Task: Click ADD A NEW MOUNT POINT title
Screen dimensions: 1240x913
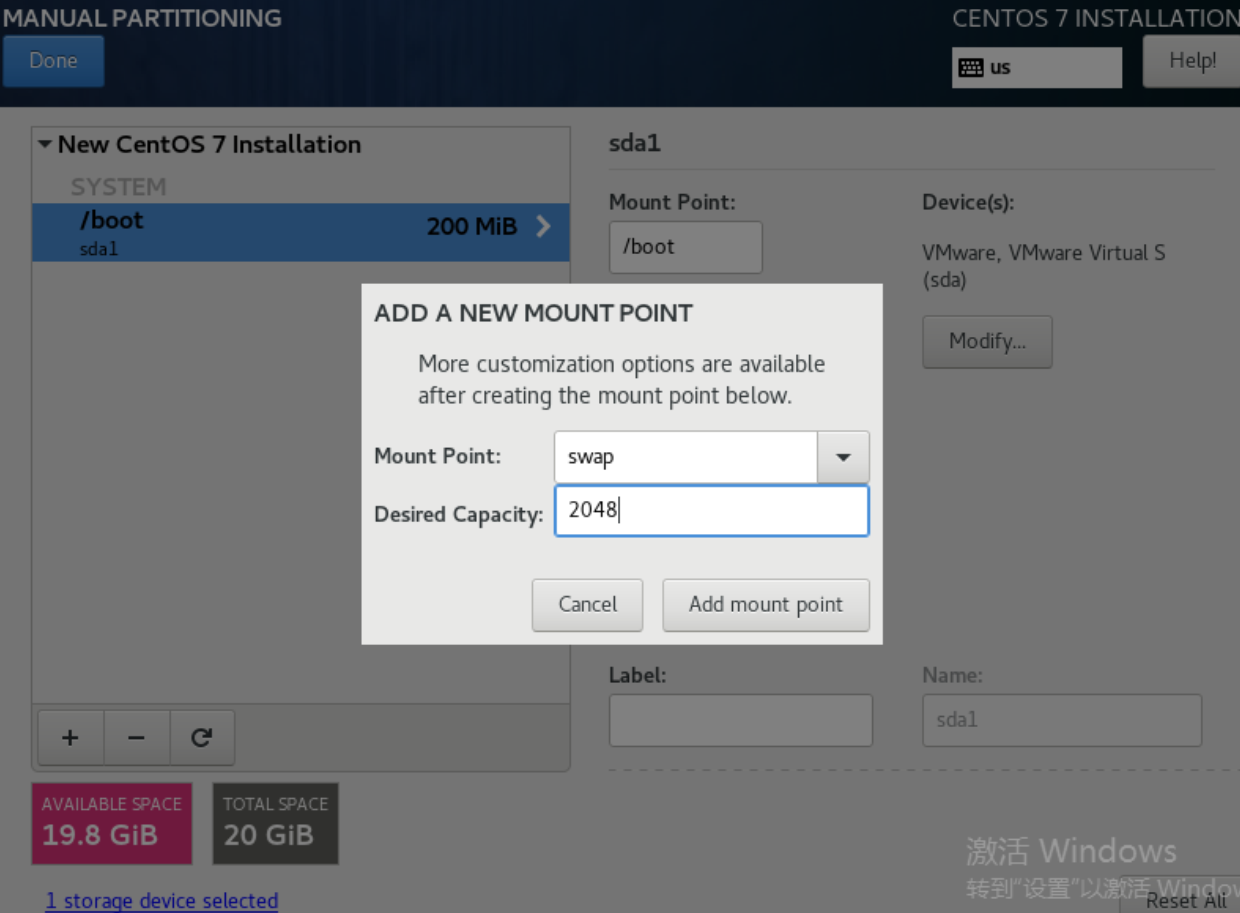Action: pyautogui.click(x=533, y=313)
